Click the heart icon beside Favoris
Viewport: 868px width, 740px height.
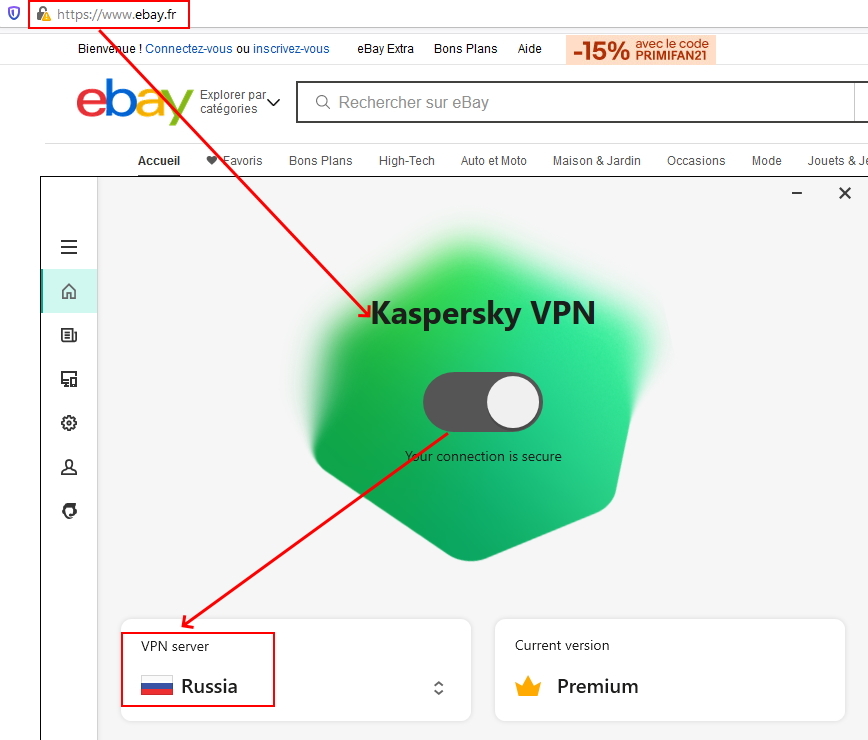pyautogui.click(x=211, y=160)
